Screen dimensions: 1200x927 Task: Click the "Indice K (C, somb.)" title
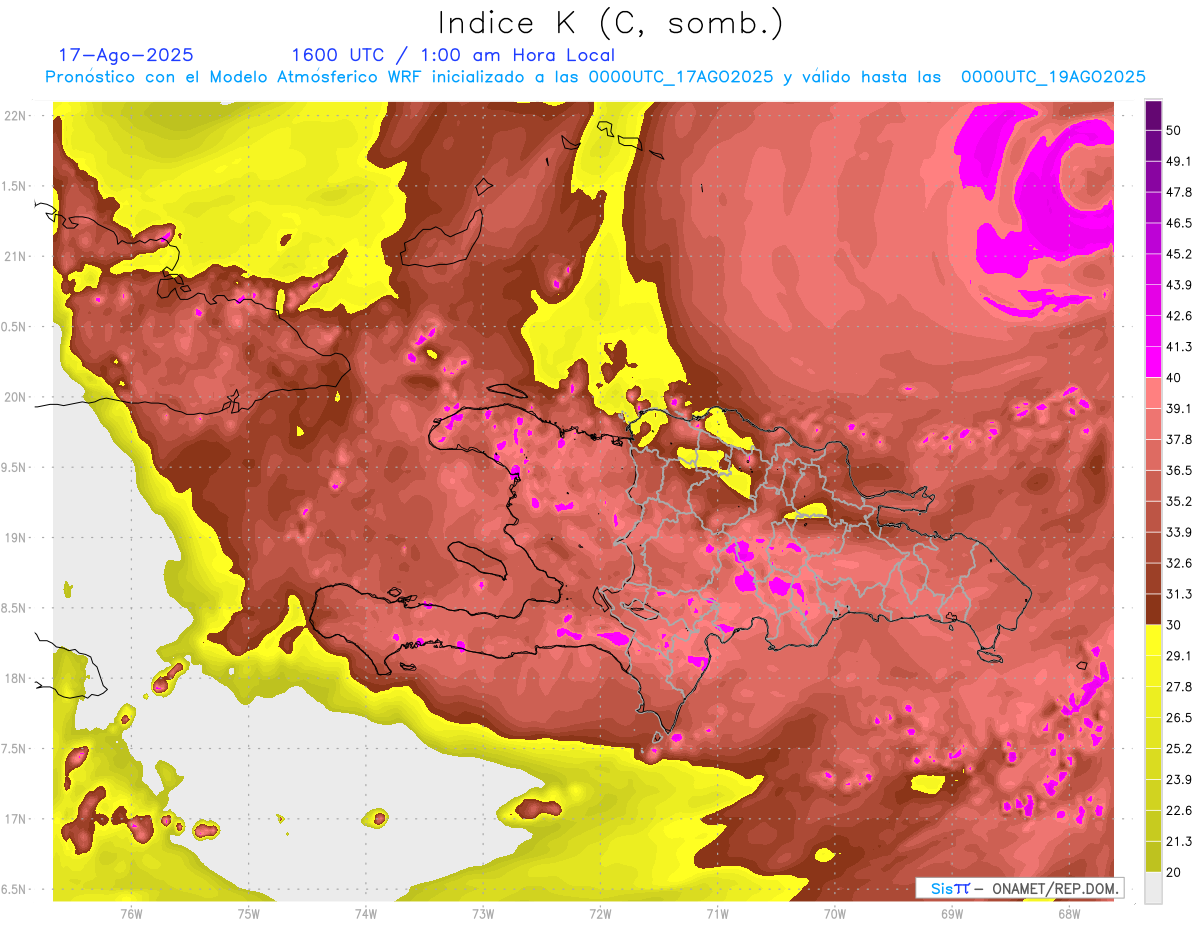point(611,24)
